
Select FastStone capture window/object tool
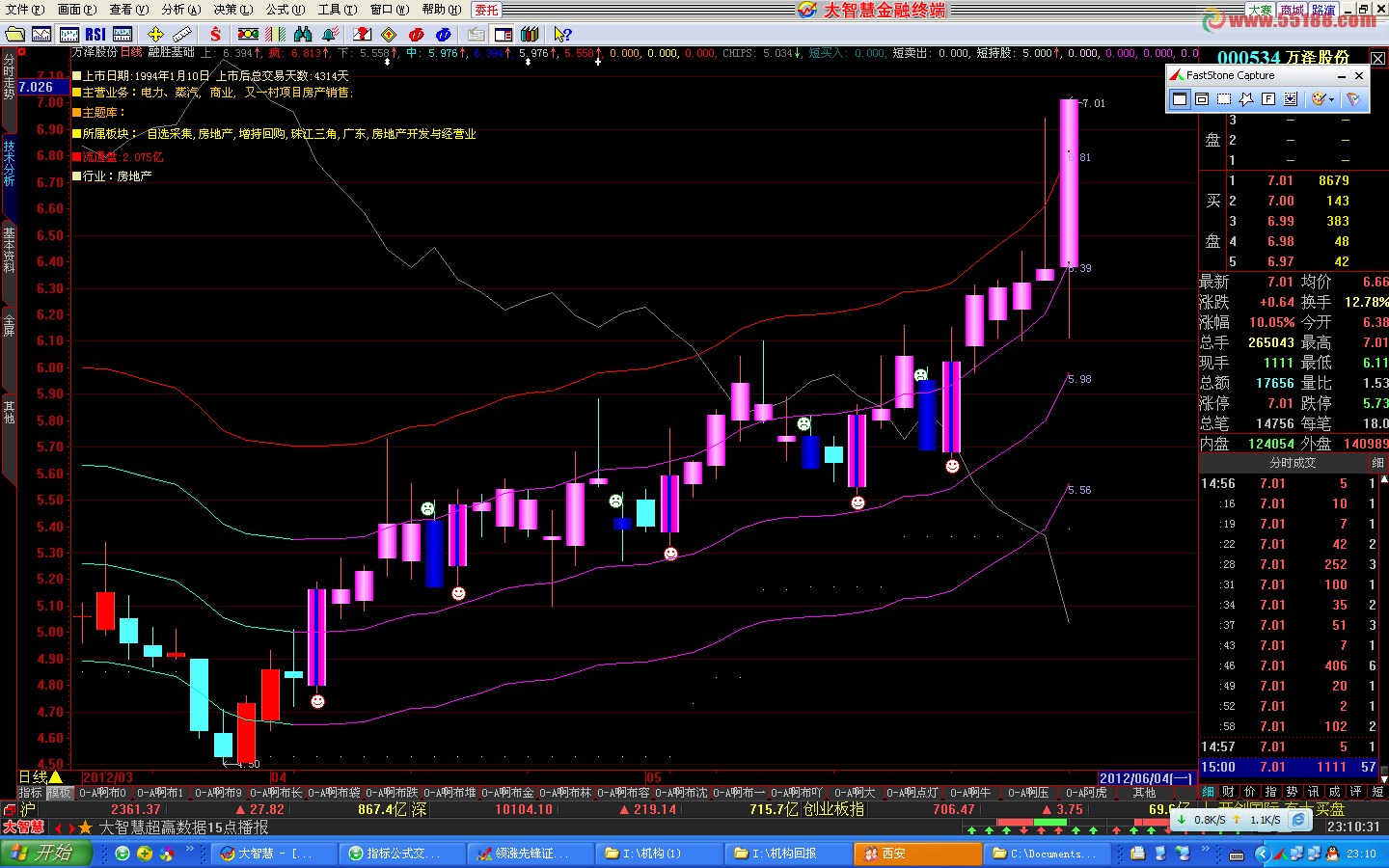[x=1202, y=98]
